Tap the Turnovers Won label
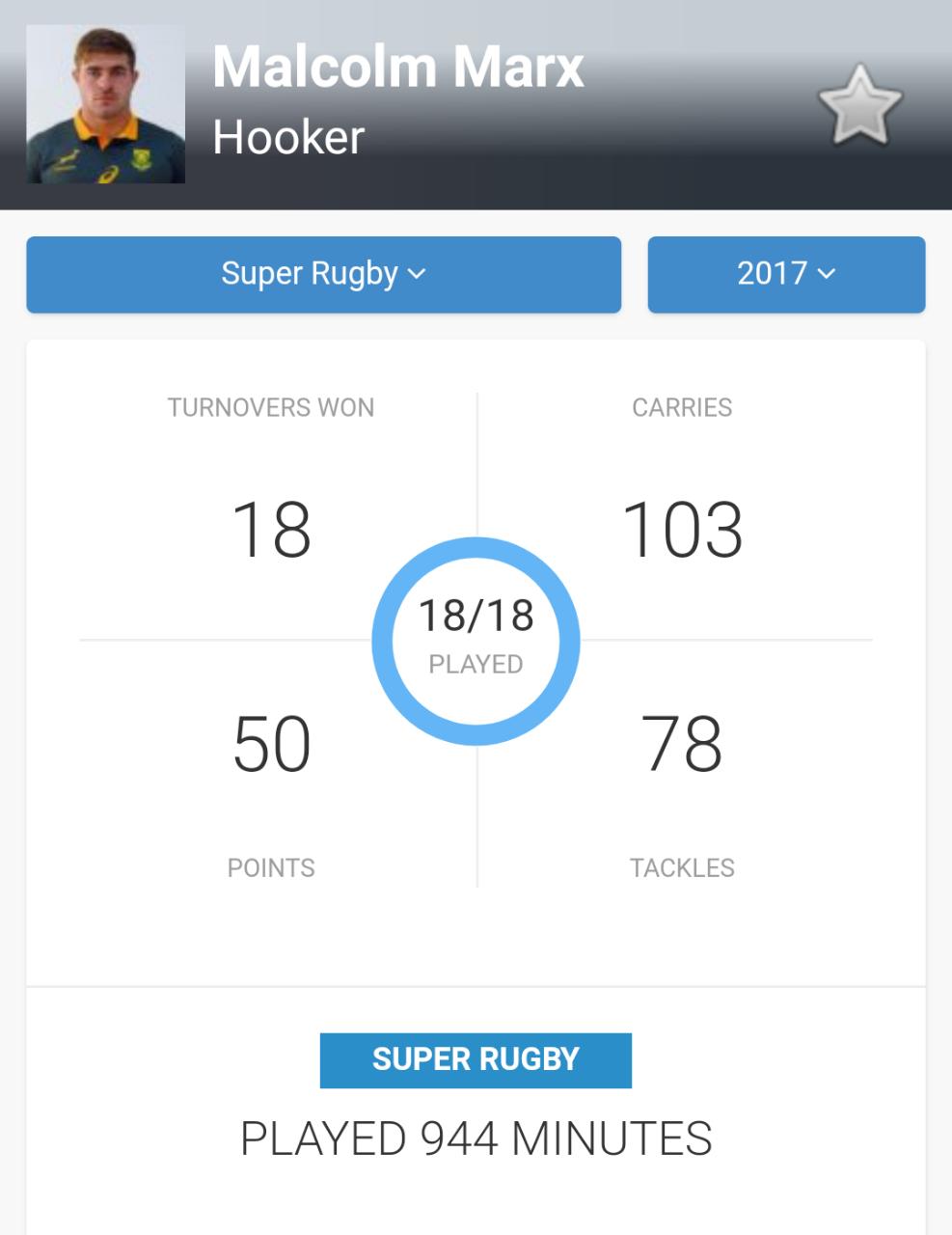 point(271,407)
